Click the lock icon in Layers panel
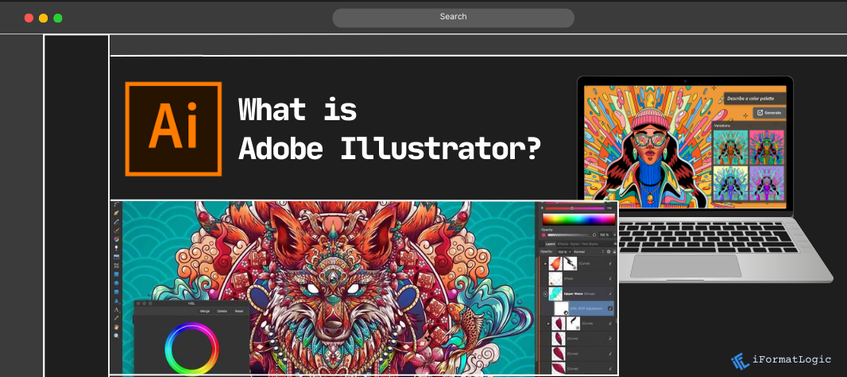The image size is (847, 377). pos(614,252)
